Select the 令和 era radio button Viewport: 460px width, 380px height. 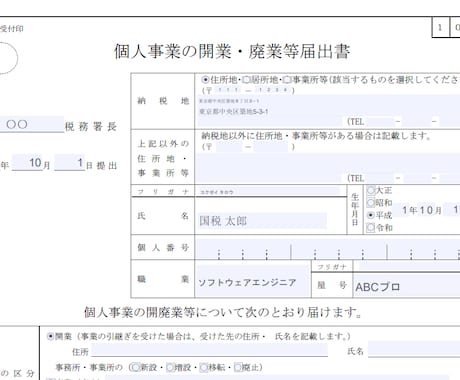(371, 228)
